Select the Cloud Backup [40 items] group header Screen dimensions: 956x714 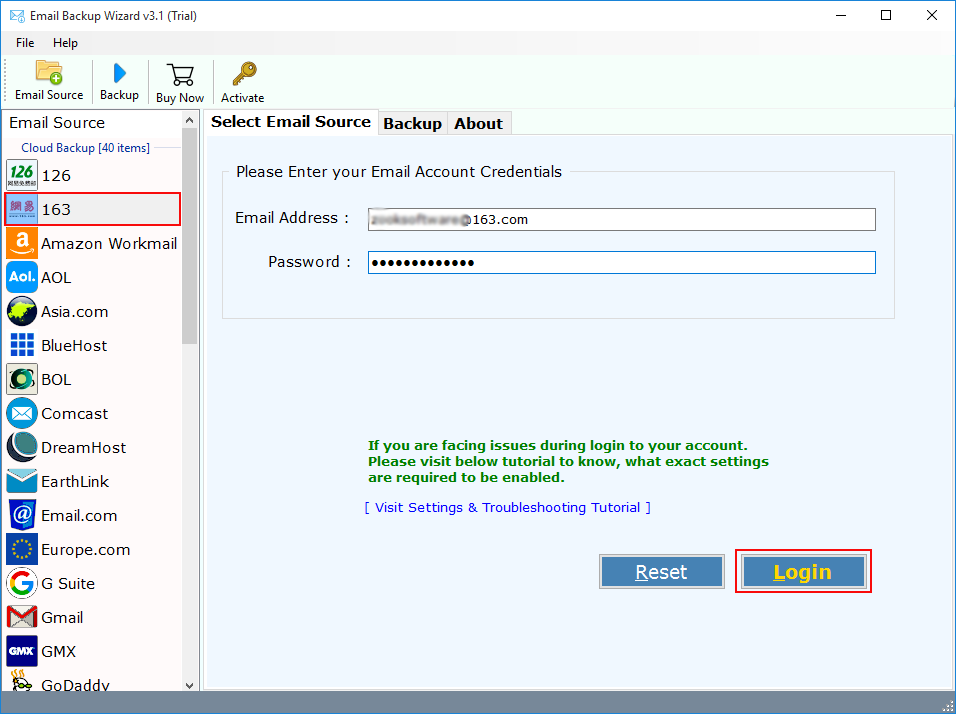(85, 148)
